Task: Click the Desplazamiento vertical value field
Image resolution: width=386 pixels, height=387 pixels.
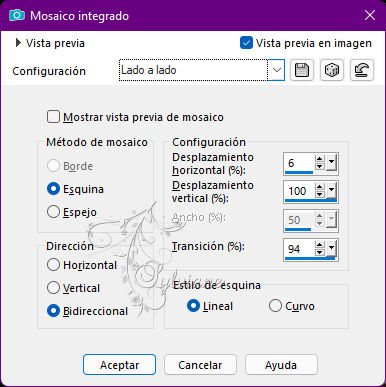Action: [299, 191]
